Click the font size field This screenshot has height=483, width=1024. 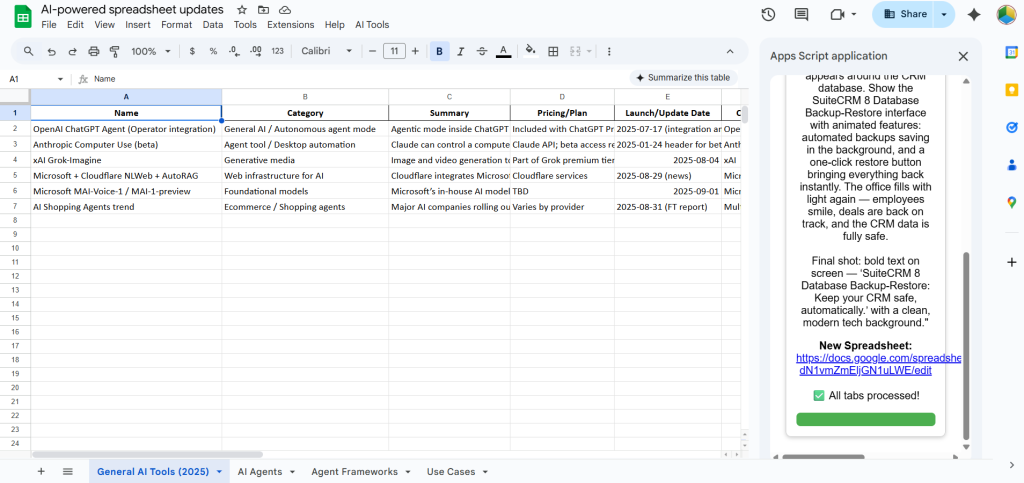point(394,51)
